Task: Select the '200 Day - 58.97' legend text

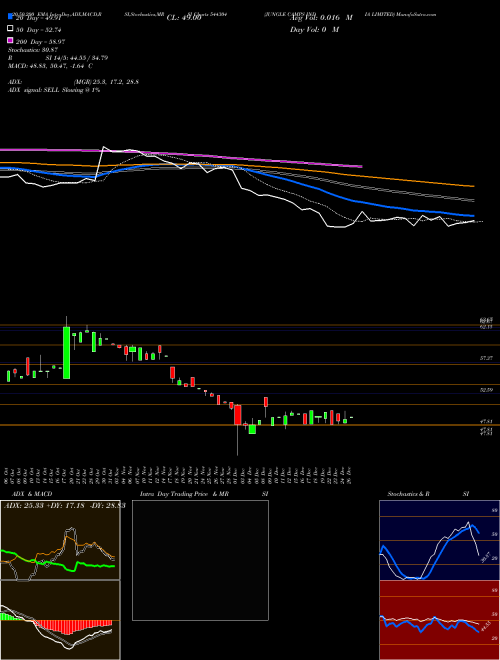Action: (x=40, y=41)
